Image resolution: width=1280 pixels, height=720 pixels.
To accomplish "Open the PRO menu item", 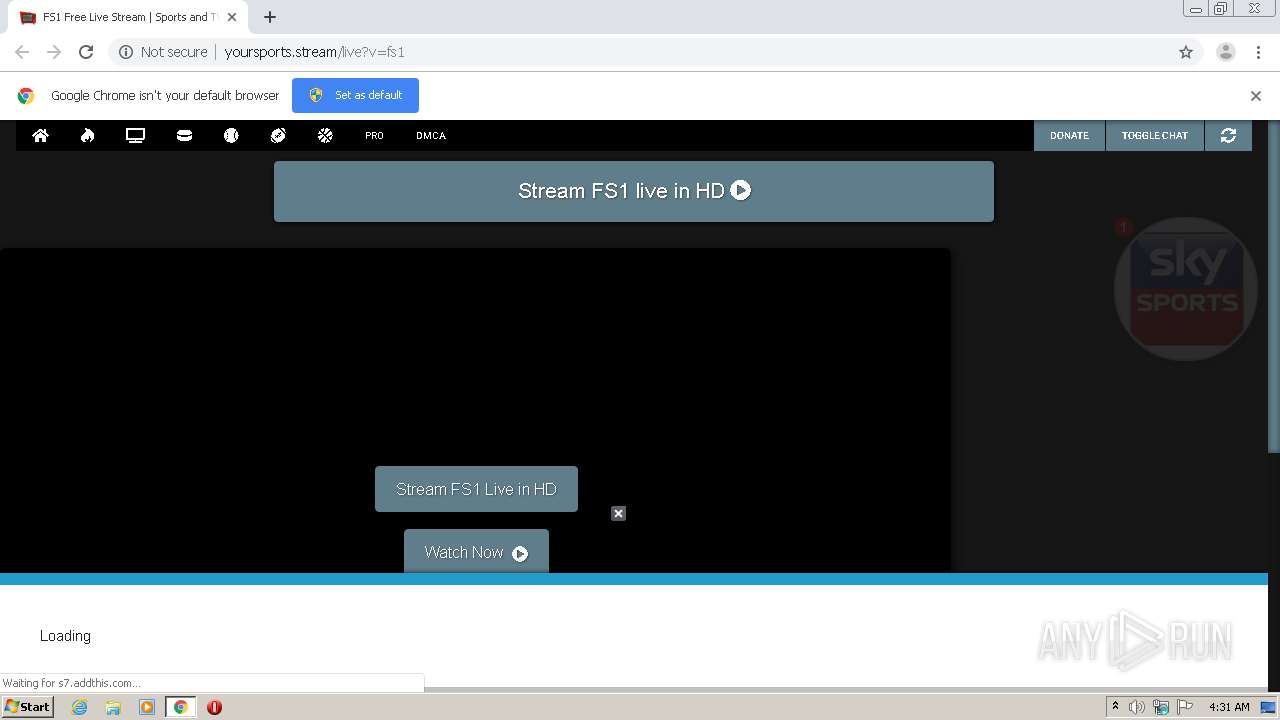I will coord(374,136).
